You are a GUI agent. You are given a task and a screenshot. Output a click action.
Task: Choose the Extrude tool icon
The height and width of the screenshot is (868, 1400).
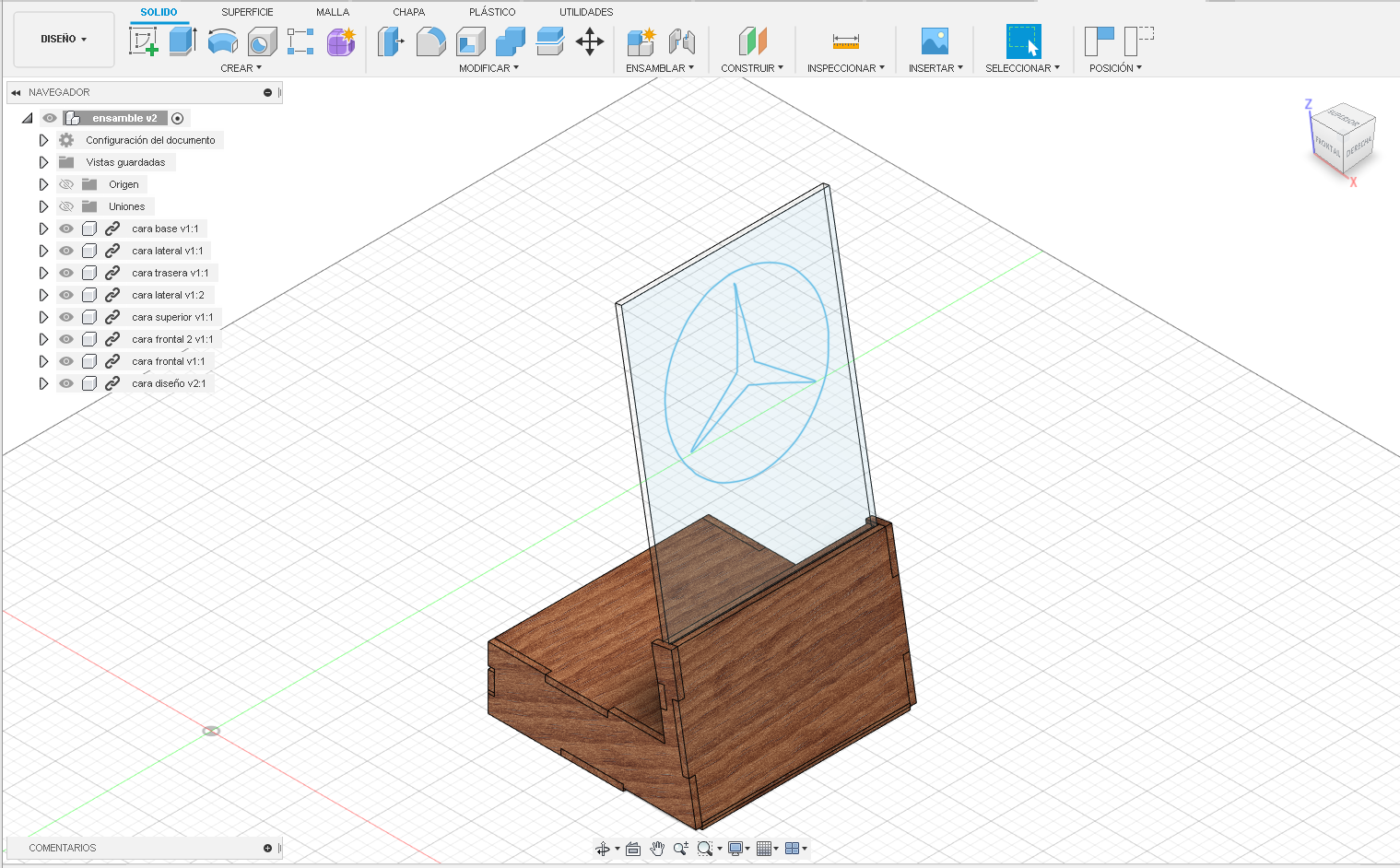click(182, 41)
